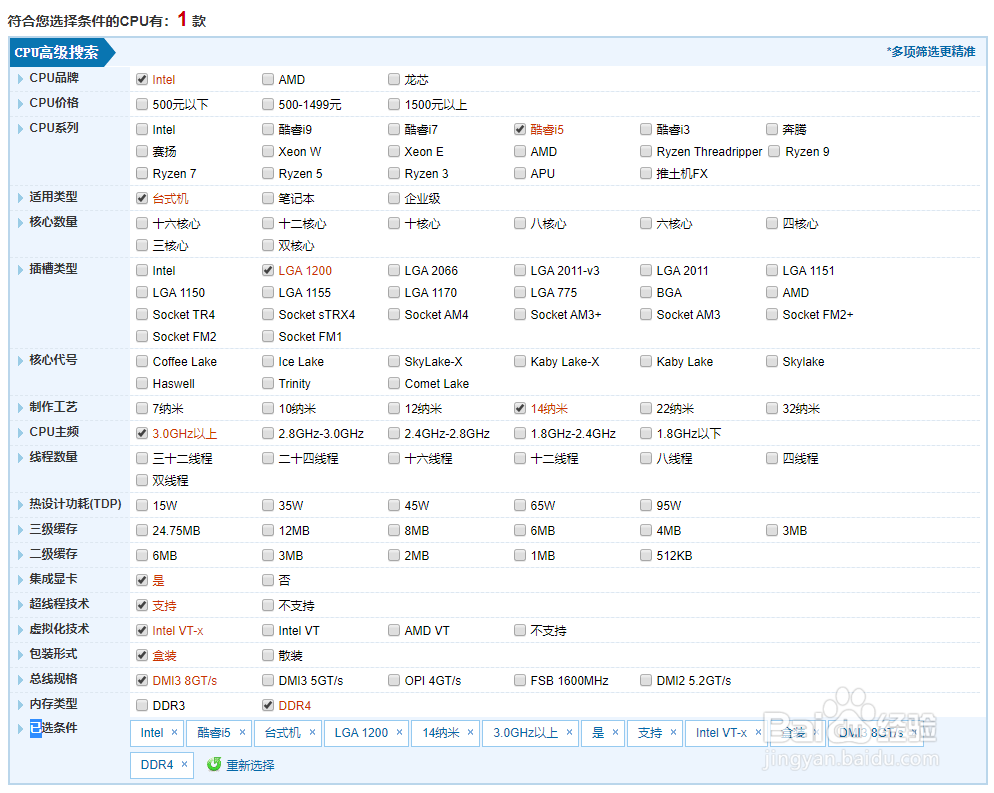Tick the DDR3 memory type checkbox
The width and height of the screenshot is (994, 793).
click(x=142, y=705)
